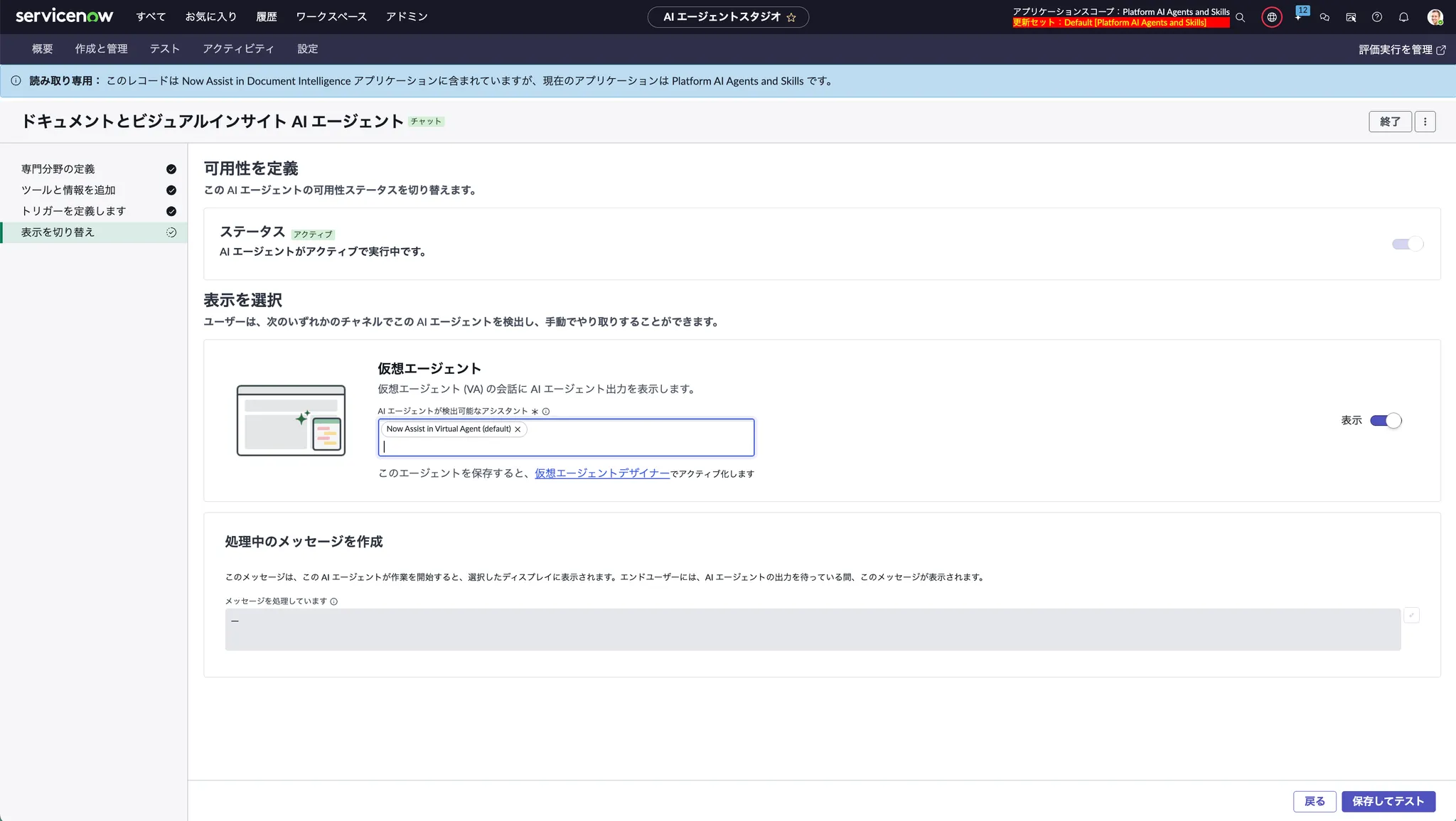Click the globe application scope icon
Image resolution: width=1456 pixels, height=821 pixels.
(1272, 17)
